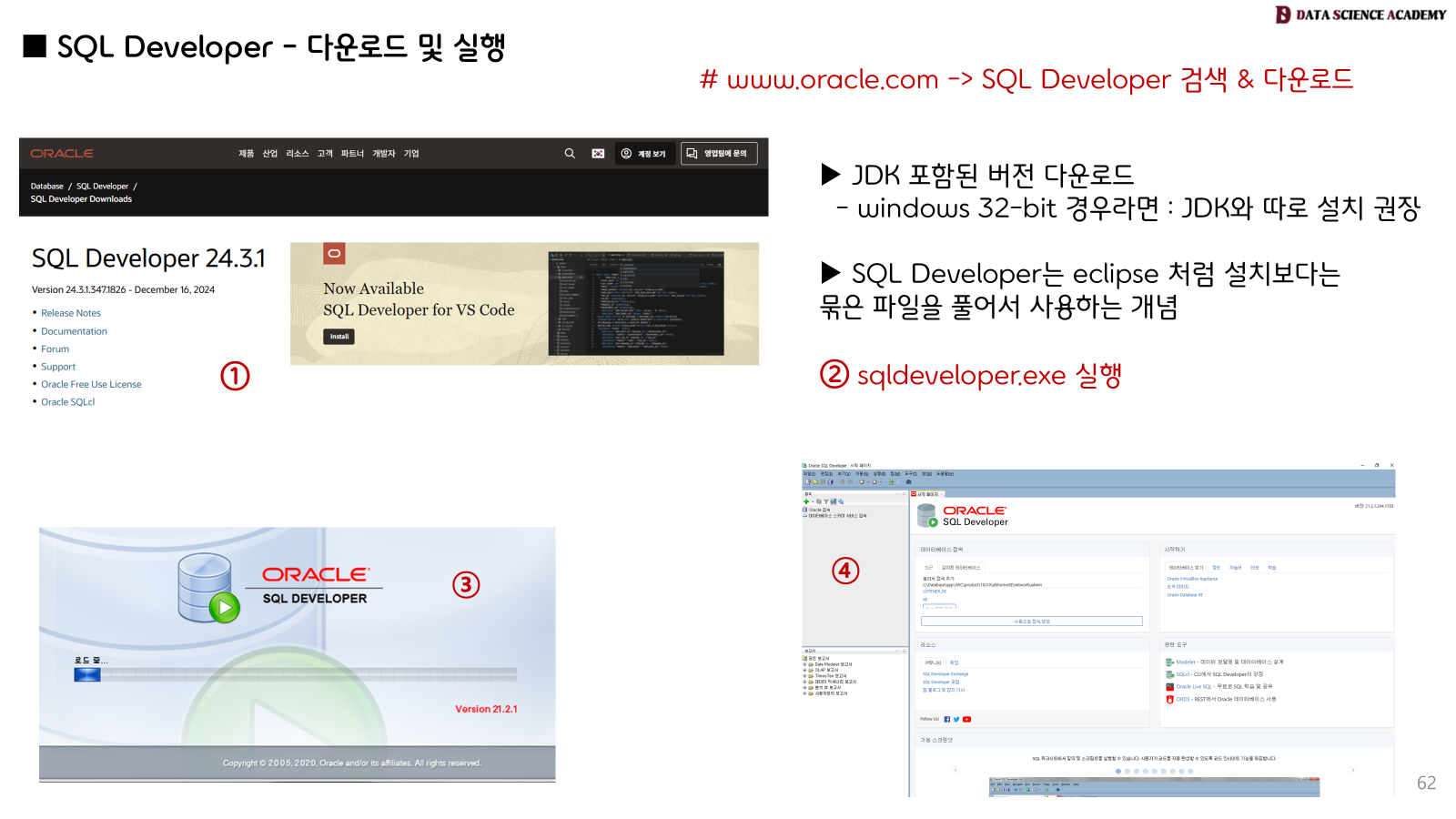Click the New file toolbar icon
Viewport: 1456px width, 819px height.
tap(808, 482)
